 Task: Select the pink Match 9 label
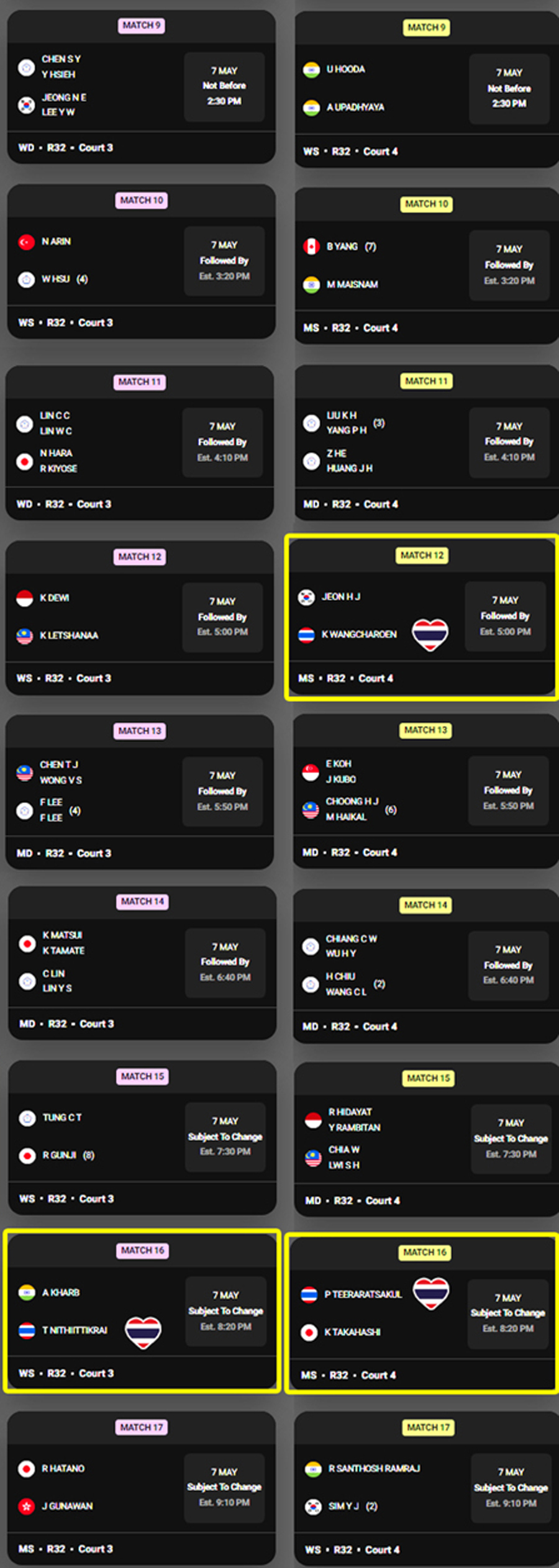point(142,25)
